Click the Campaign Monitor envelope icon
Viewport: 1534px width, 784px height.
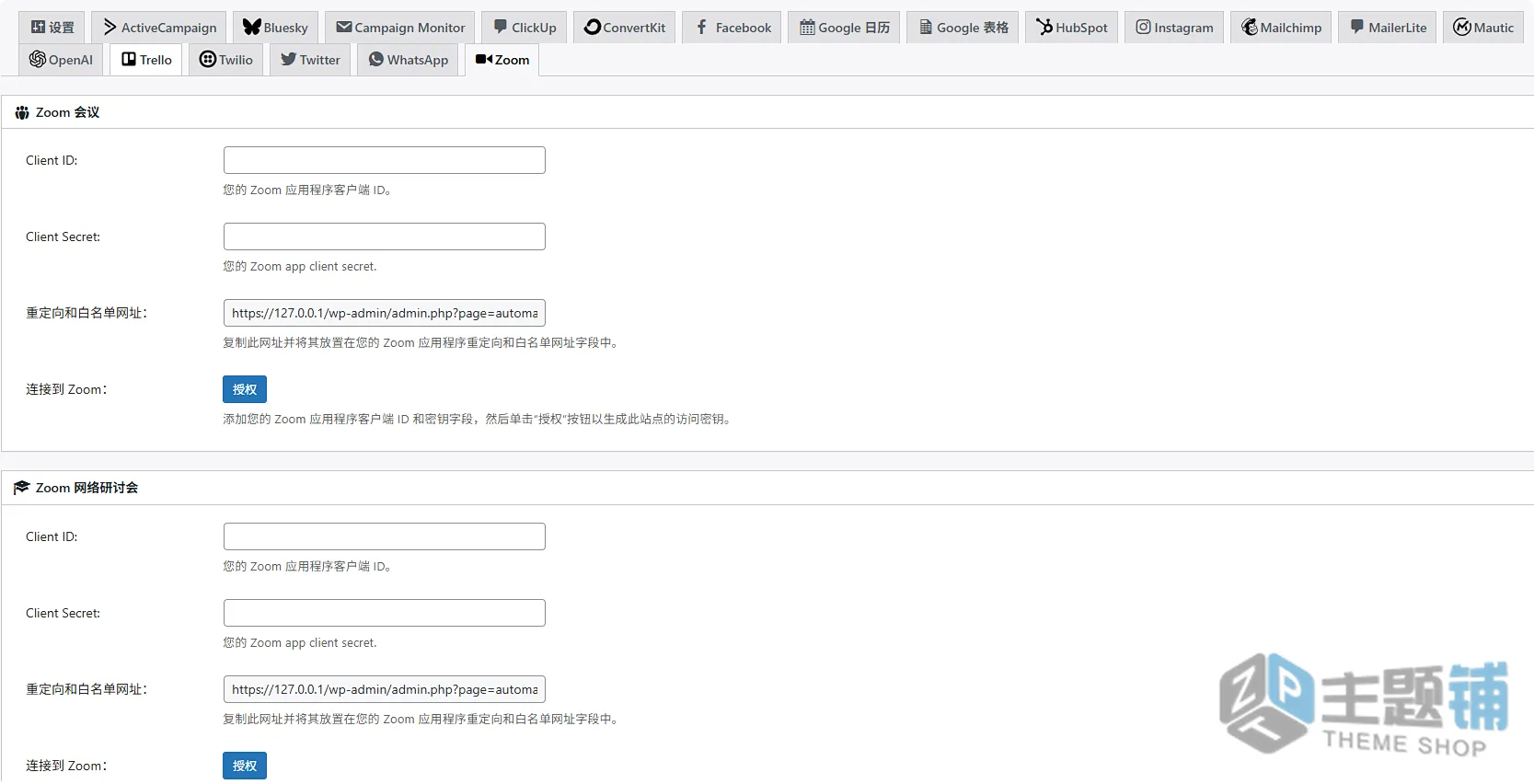[x=344, y=27]
